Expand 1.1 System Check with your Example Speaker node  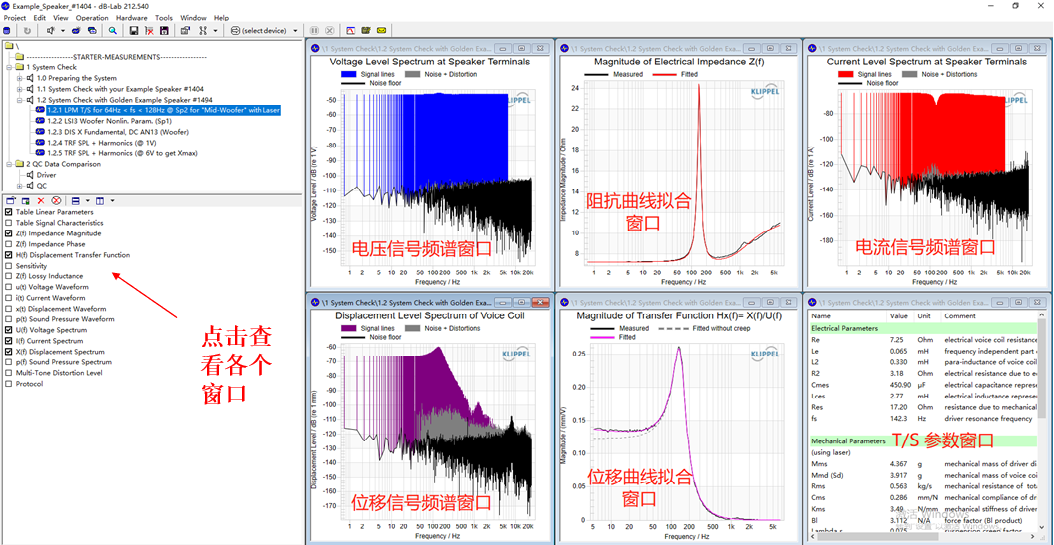pyautogui.click(x=19, y=89)
